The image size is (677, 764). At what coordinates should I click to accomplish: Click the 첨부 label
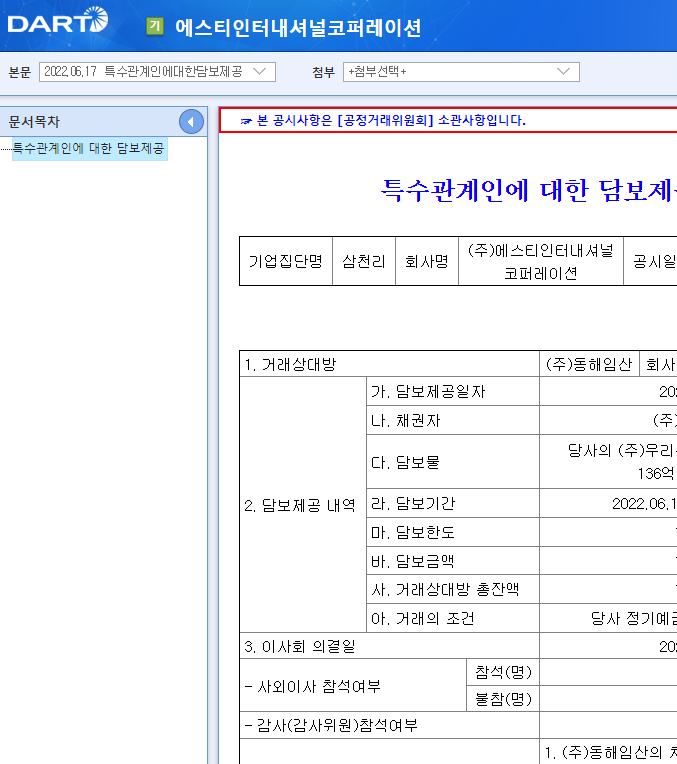pos(324,72)
